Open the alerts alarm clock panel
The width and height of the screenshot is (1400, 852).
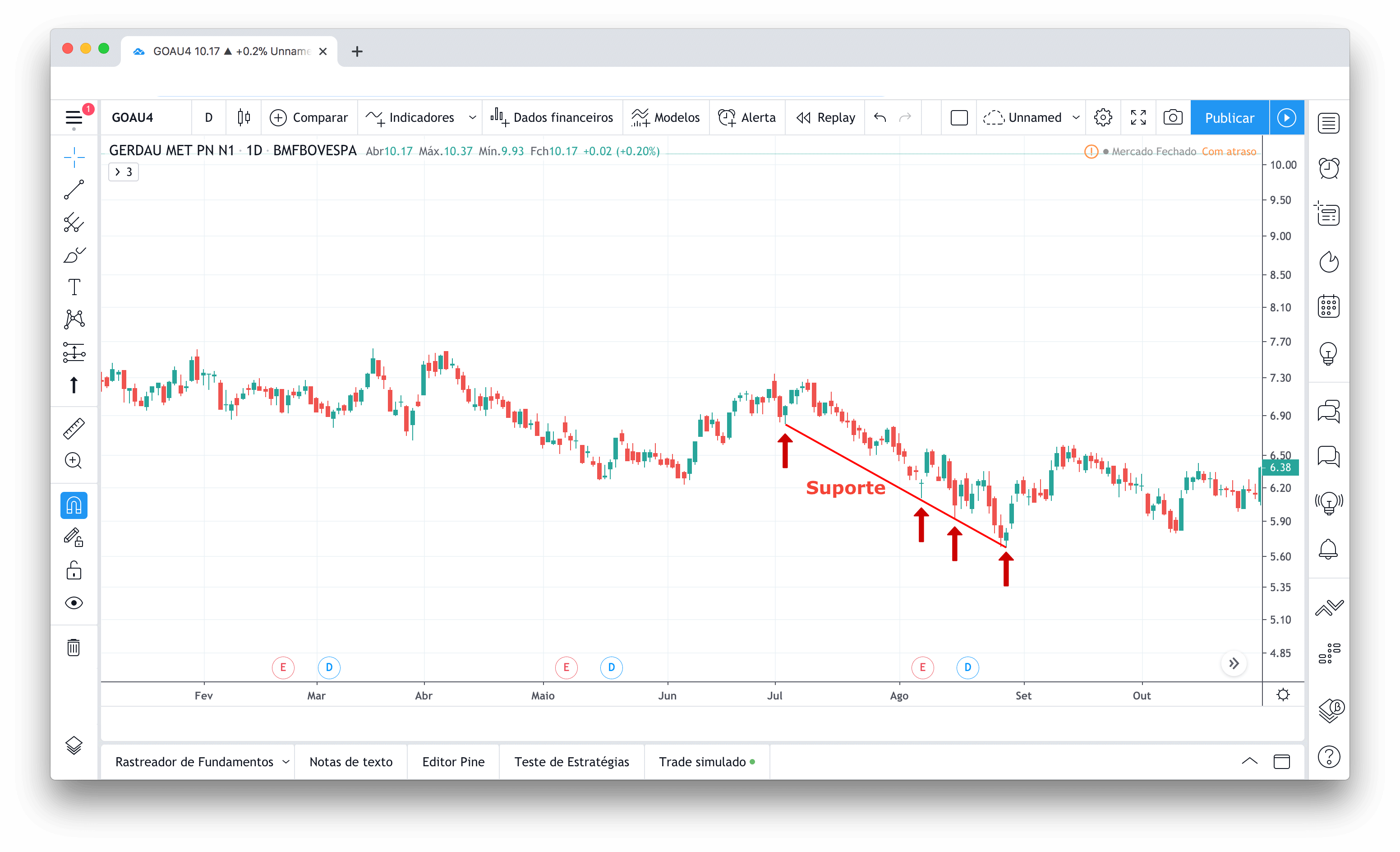[1329, 168]
